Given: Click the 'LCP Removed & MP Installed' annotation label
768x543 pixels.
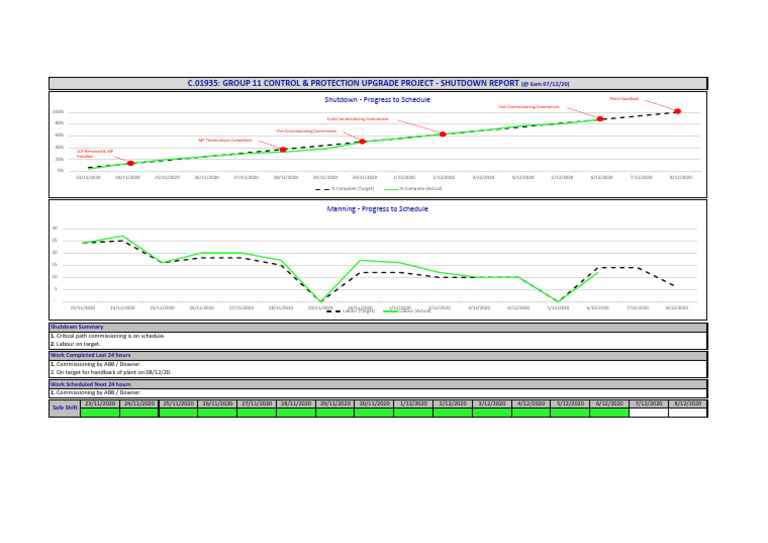Looking at the screenshot, I should point(95,154).
